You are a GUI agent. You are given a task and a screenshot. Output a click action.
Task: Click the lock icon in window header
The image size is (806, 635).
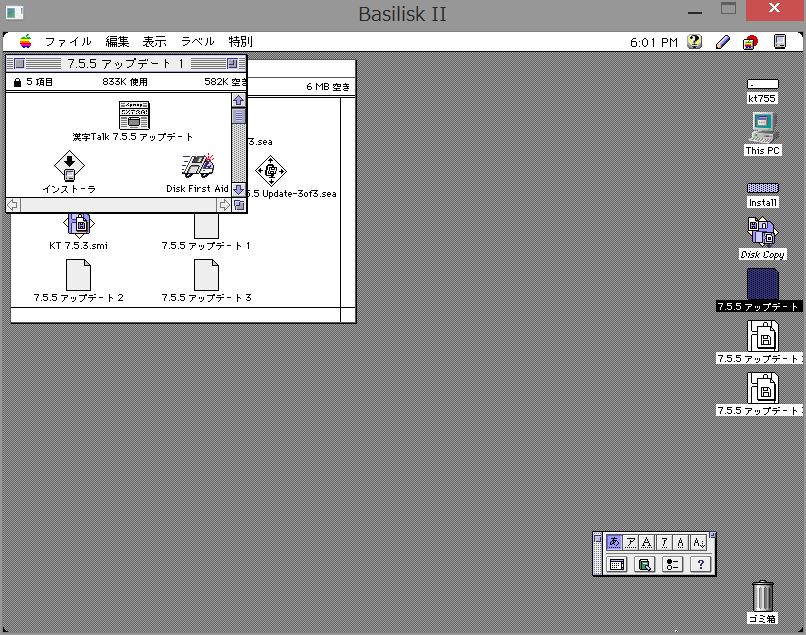coord(17,82)
